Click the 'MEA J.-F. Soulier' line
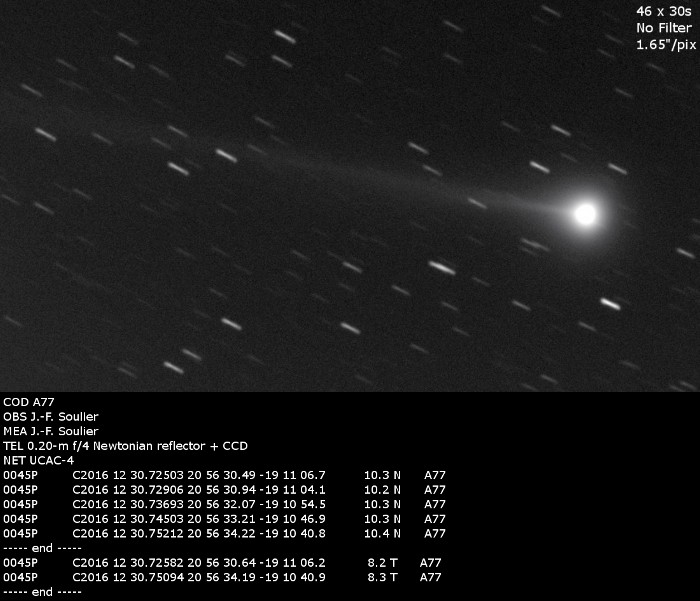This screenshot has height=601, width=700. [x=50, y=431]
